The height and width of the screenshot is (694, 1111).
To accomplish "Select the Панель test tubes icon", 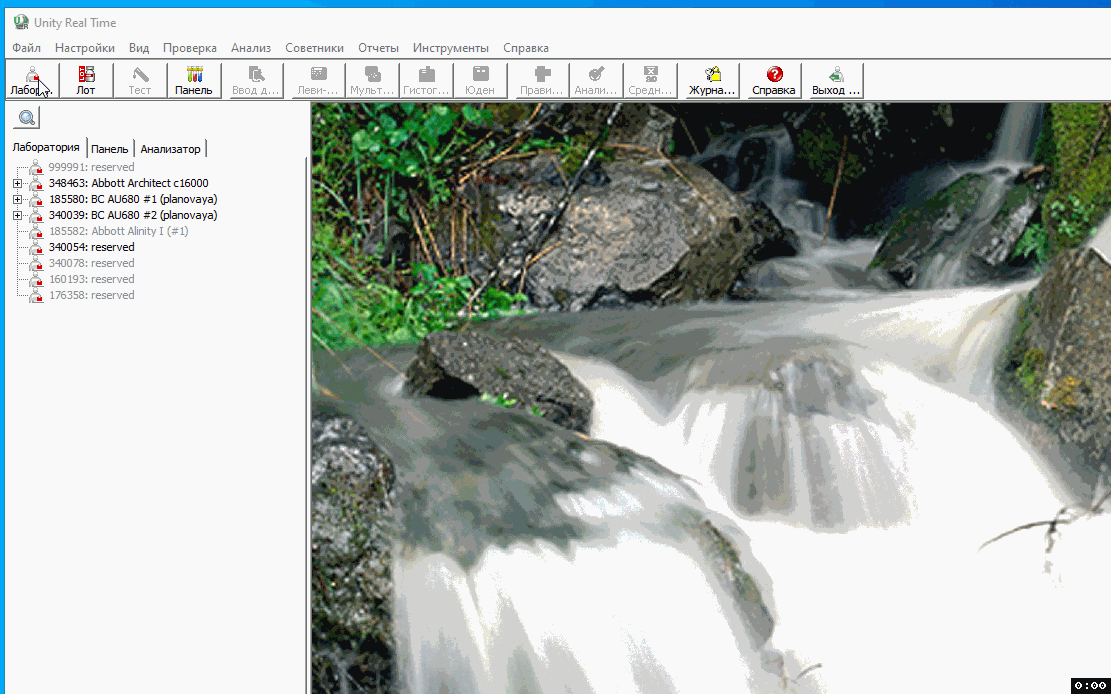I will tap(194, 80).
